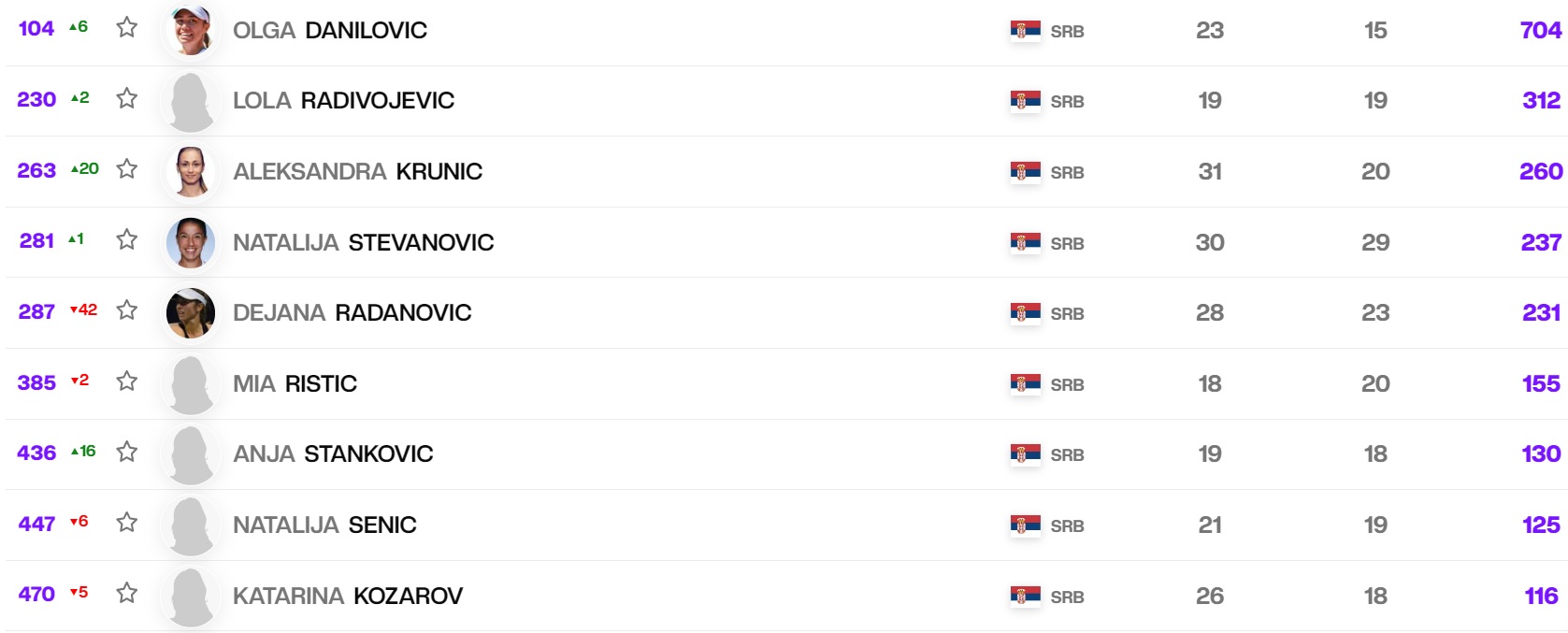This screenshot has width=1568, height=633.
Task: Mark Natalija Stevanovic as favorite
Action: click(127, 239)
